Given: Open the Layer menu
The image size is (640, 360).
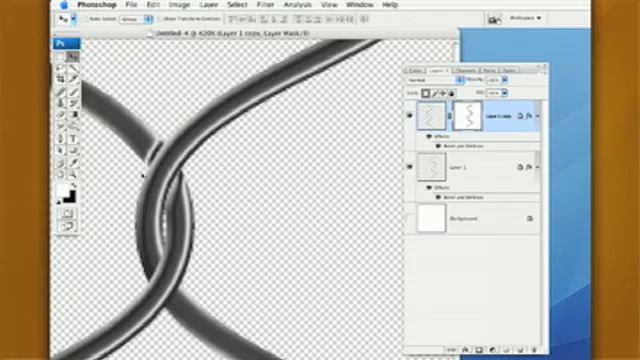Looking at the screenshot, I should click(209, 5).
